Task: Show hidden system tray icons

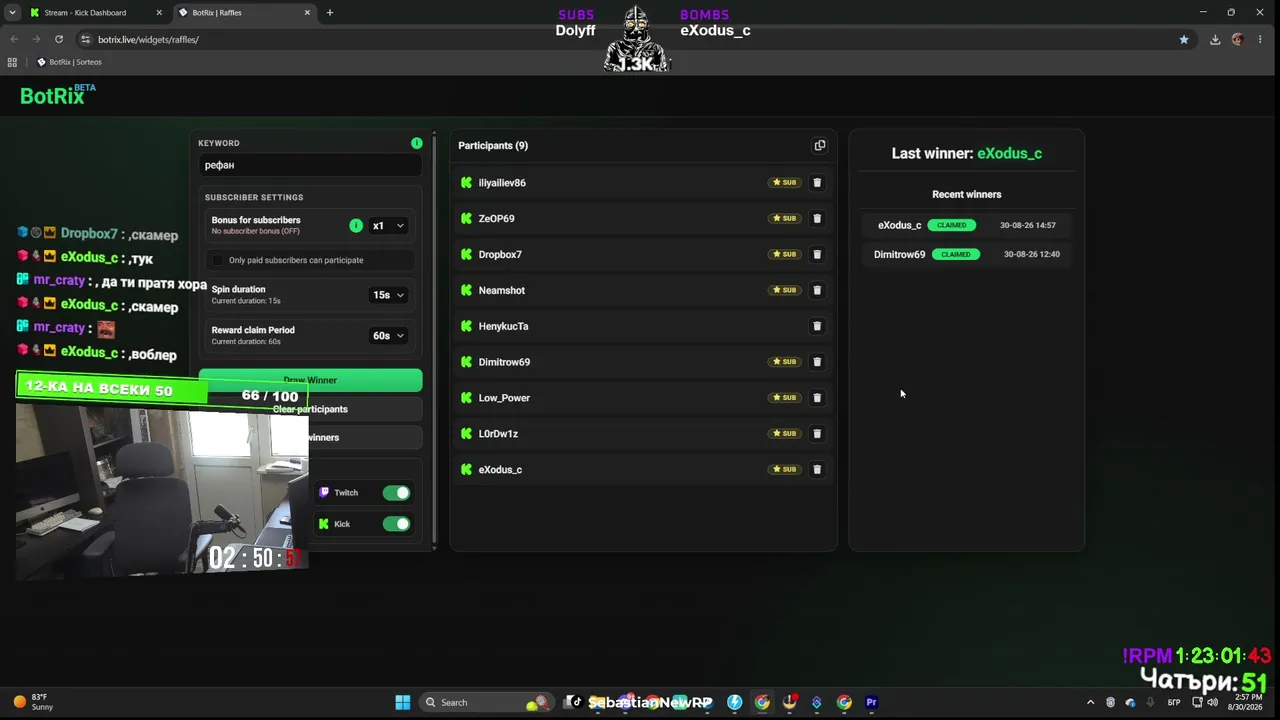Action: coord(1090,703)
